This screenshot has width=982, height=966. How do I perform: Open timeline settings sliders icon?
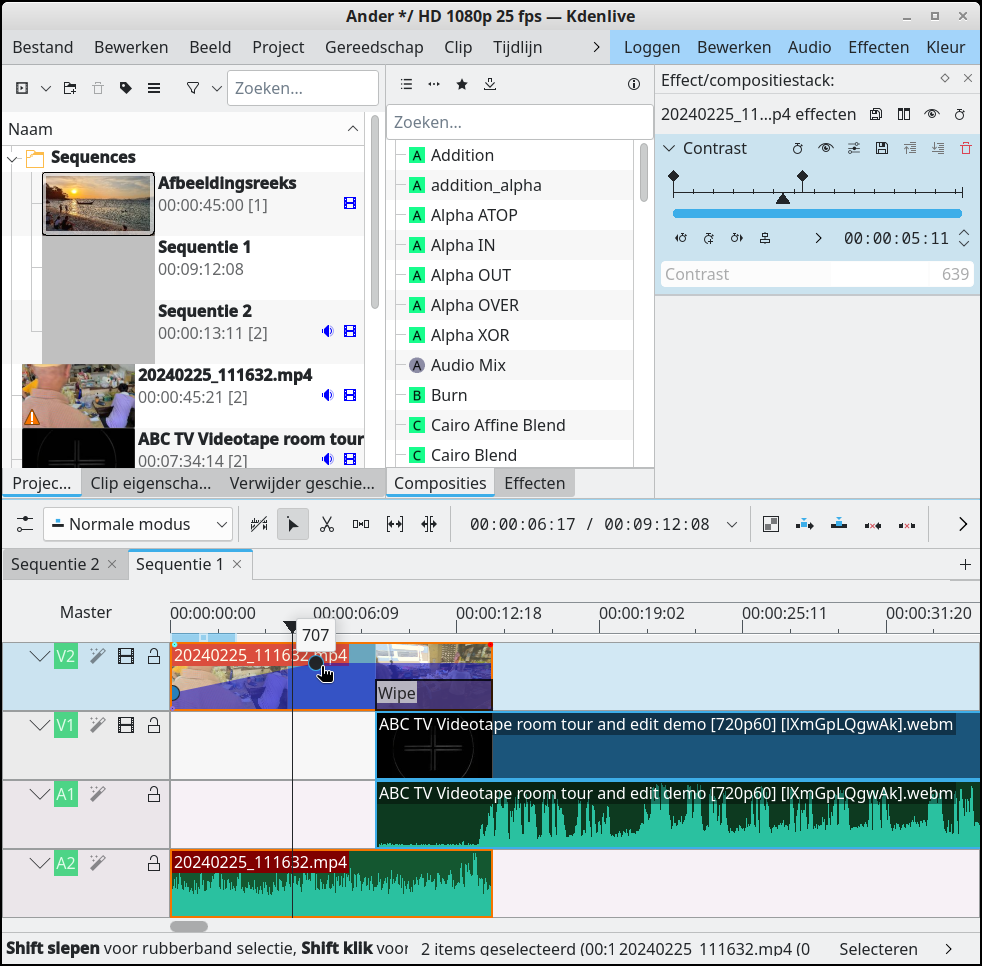coord(24,524)
